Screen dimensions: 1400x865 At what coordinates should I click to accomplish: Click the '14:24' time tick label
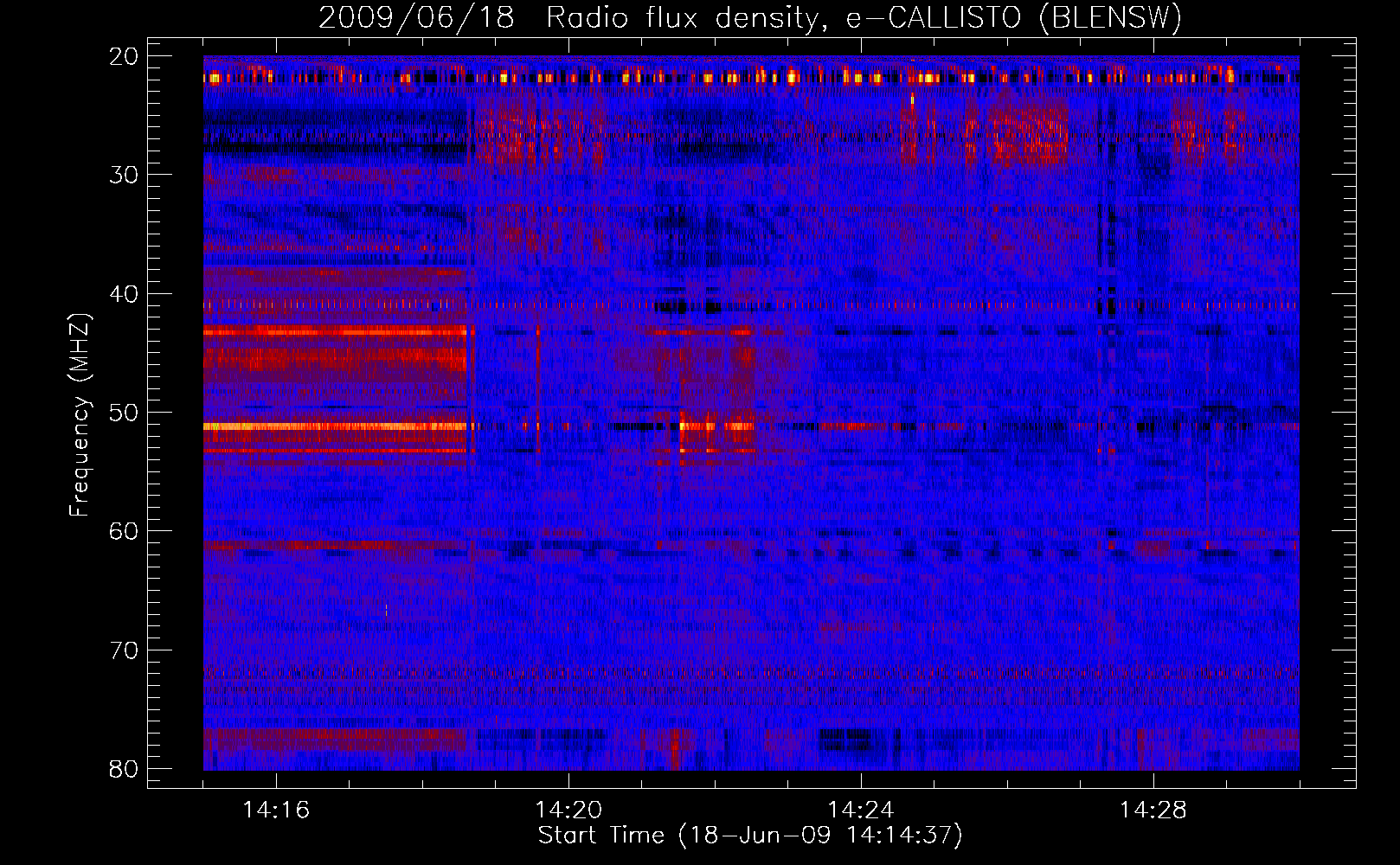point(861,811)
